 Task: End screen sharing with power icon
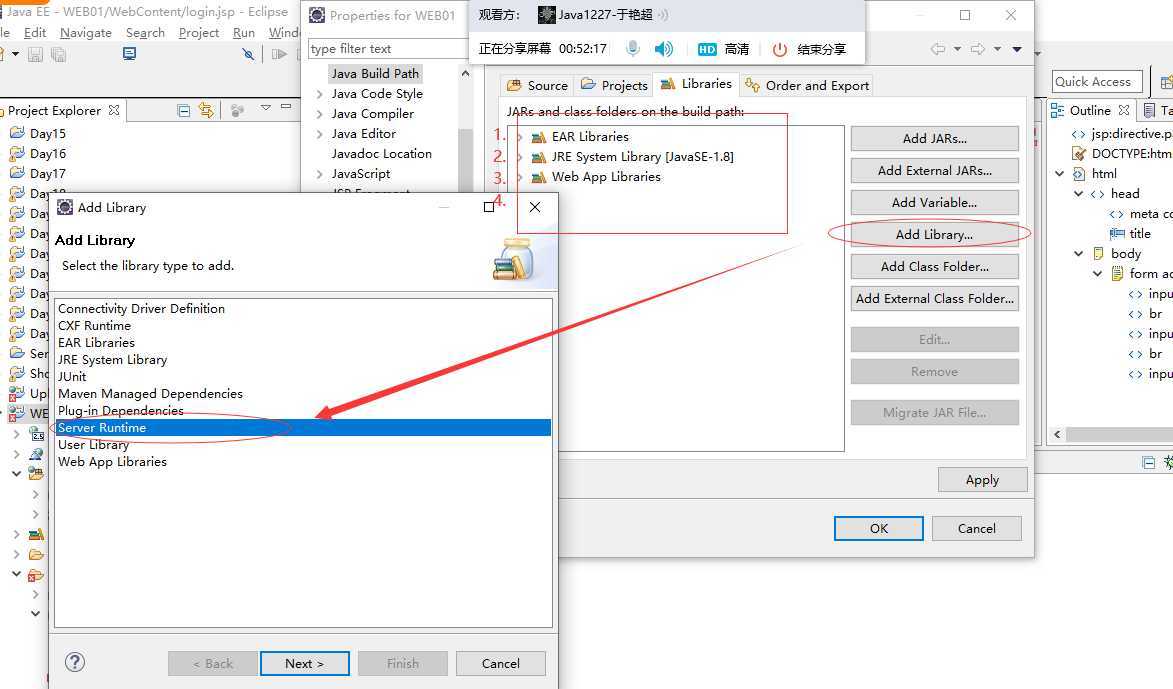click(780, 49)
